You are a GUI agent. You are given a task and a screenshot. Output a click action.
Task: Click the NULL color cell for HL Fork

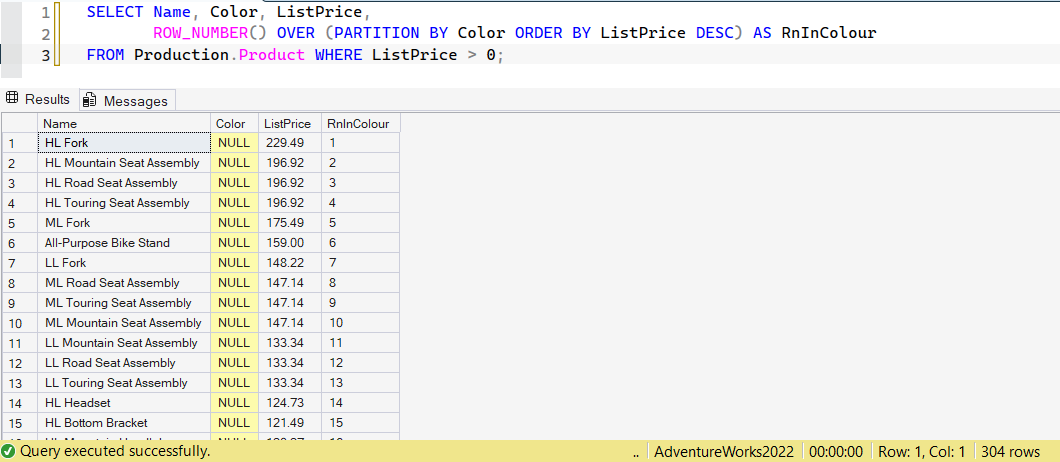(x=235, y=143)
